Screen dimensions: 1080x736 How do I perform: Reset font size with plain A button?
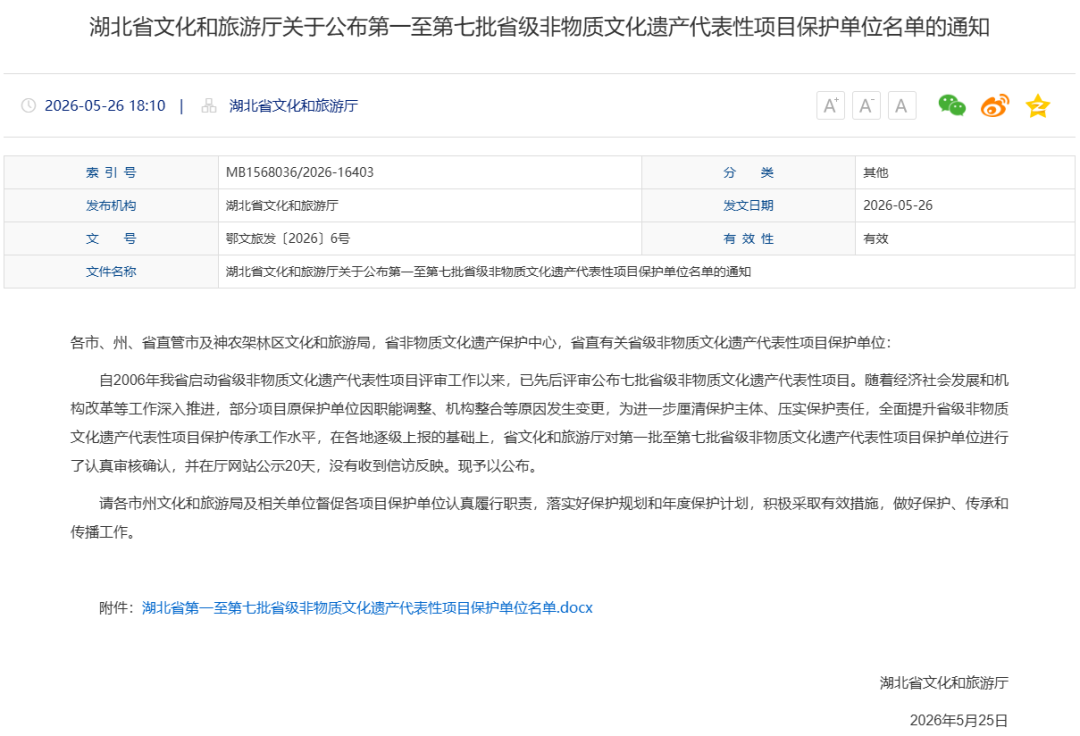pos(902,105)
